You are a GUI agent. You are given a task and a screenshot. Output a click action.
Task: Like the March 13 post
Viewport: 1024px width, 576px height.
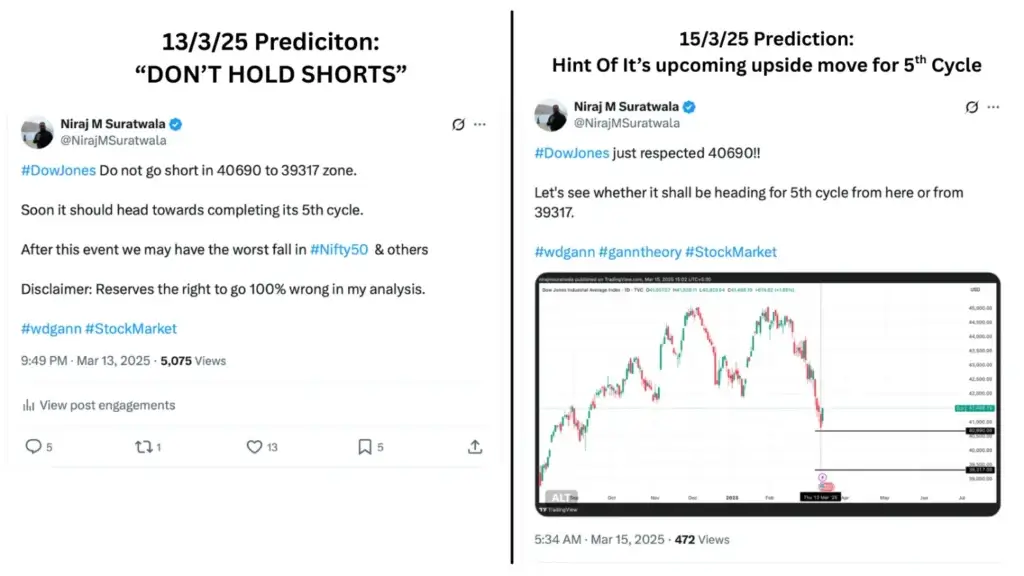(253, 446)
